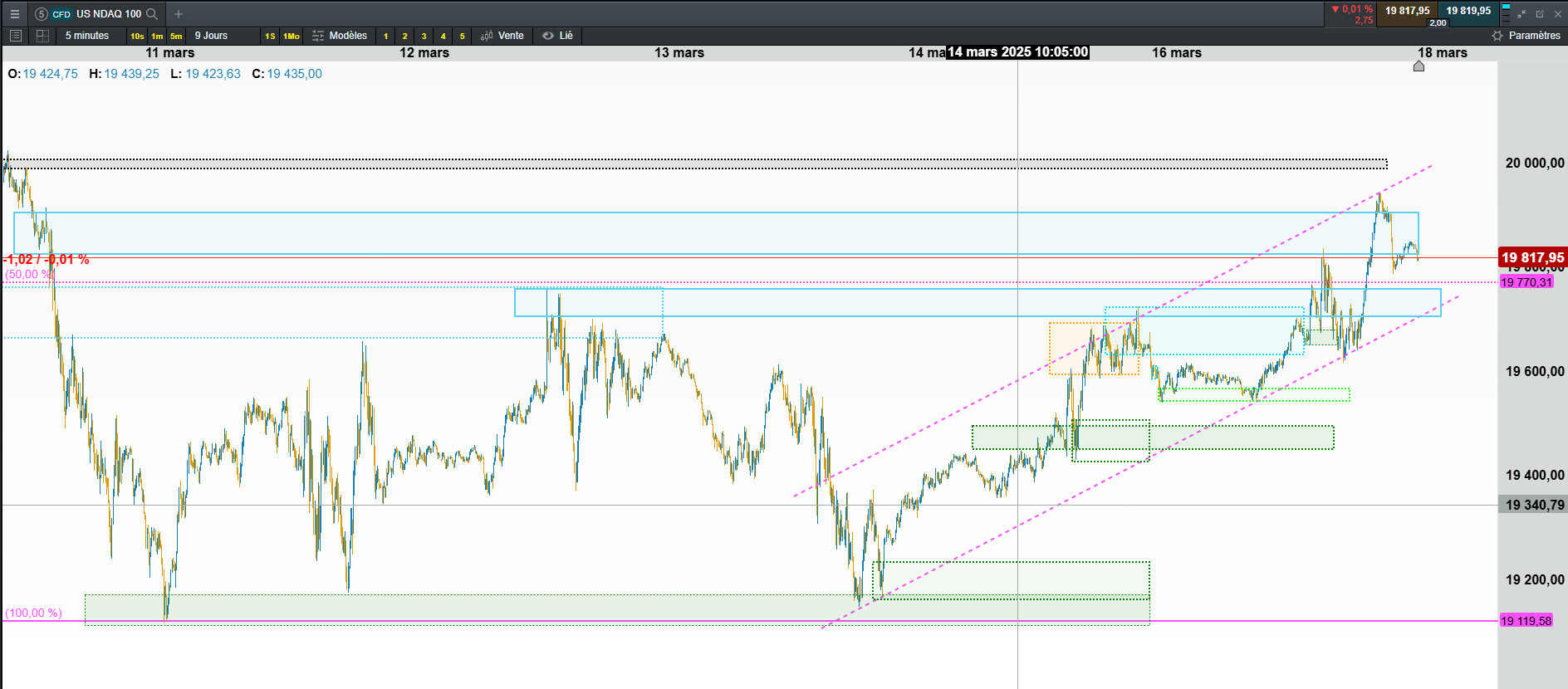Click the Paramètres gear icon

(1497, 36)
